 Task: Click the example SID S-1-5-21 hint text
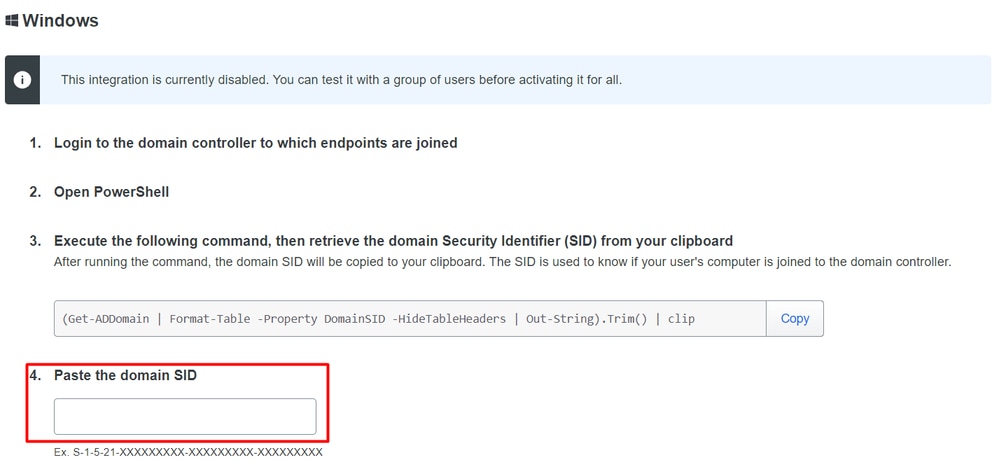(x=189, y=452)
